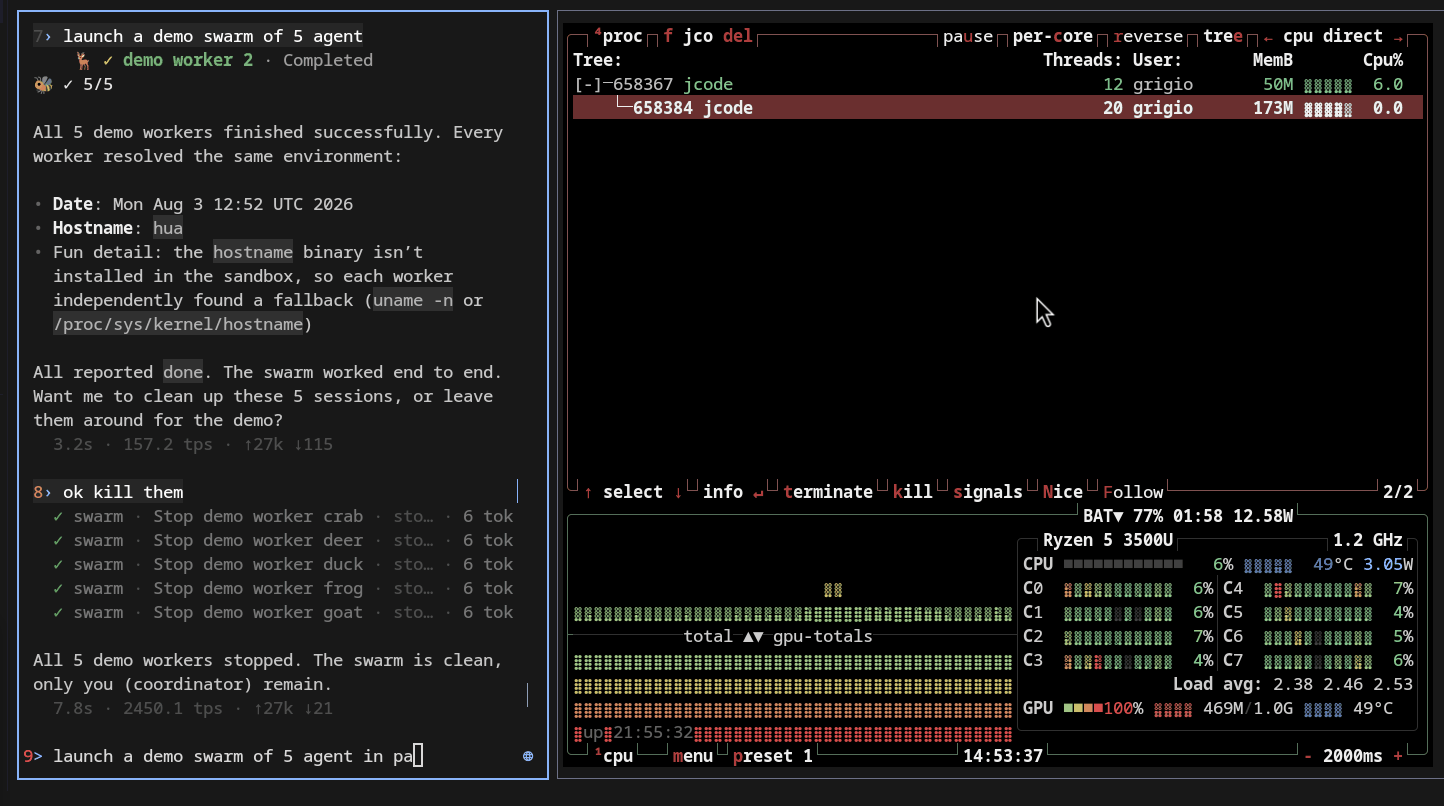
Task: Click the 469M/1.0G GPU memory readout
Action: (x=1248, y=708)
